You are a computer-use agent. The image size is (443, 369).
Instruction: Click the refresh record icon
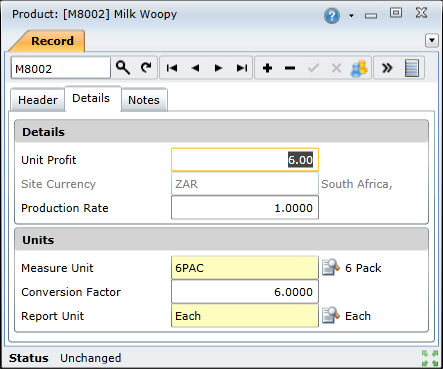click(x=146, y=68)
